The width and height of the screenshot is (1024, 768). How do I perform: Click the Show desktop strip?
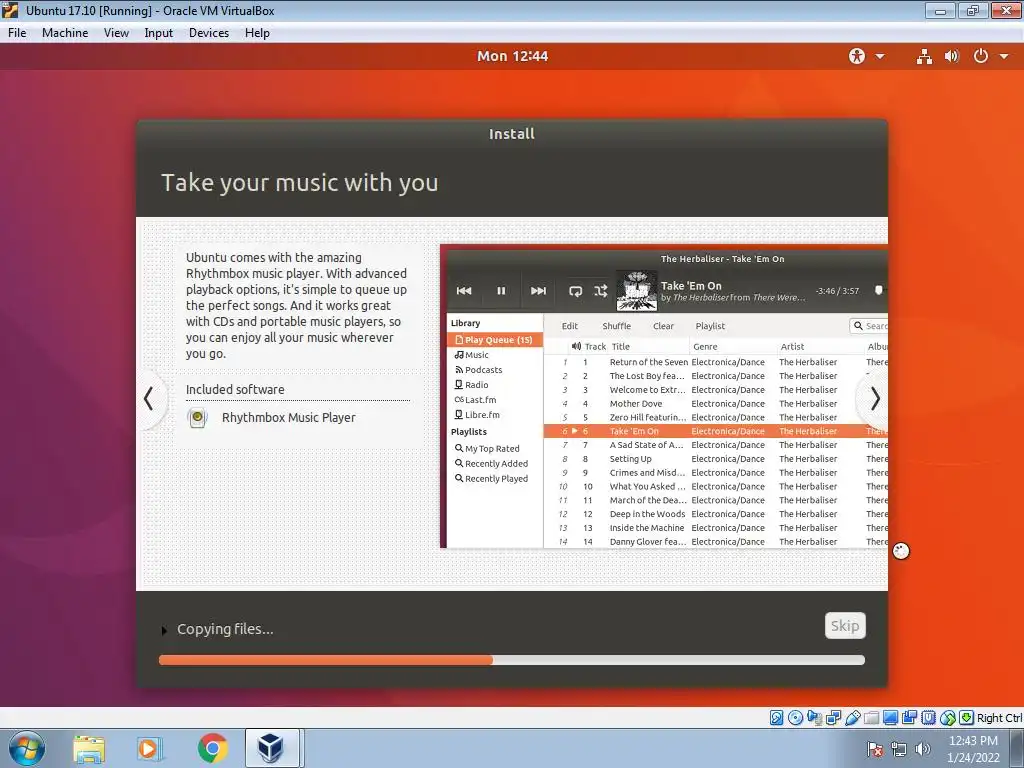coord(1019,749)
